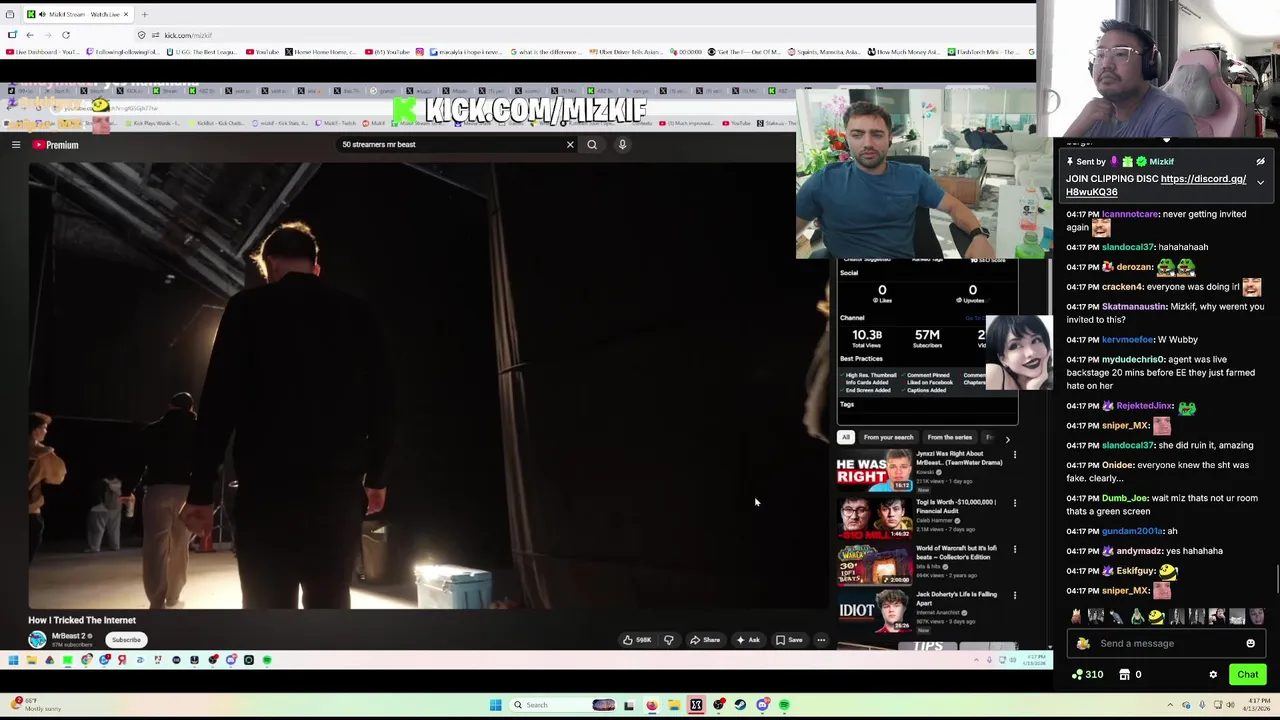
Task: Open the chat settings gear
Action: tap(1213, 675)
